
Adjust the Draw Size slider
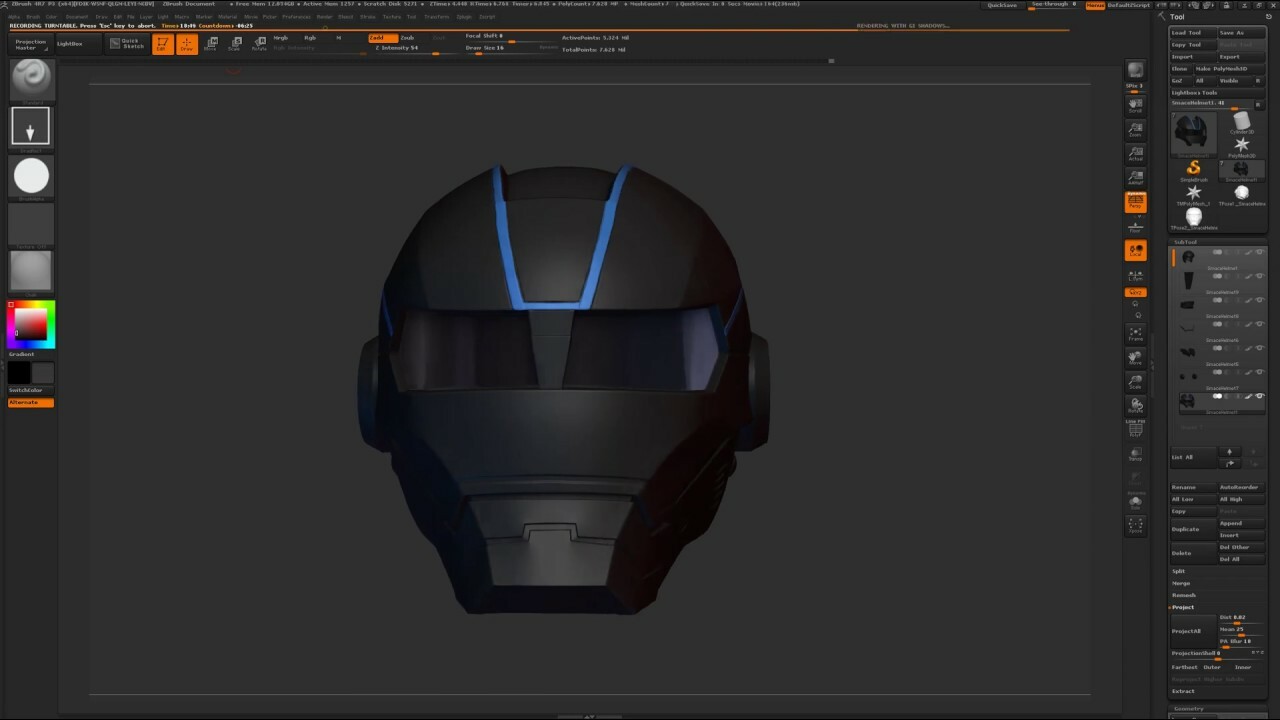tap(511, 48)
